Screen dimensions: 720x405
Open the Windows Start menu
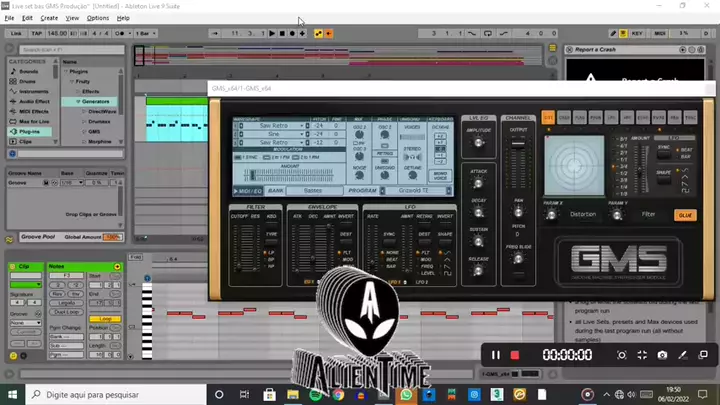12,395
